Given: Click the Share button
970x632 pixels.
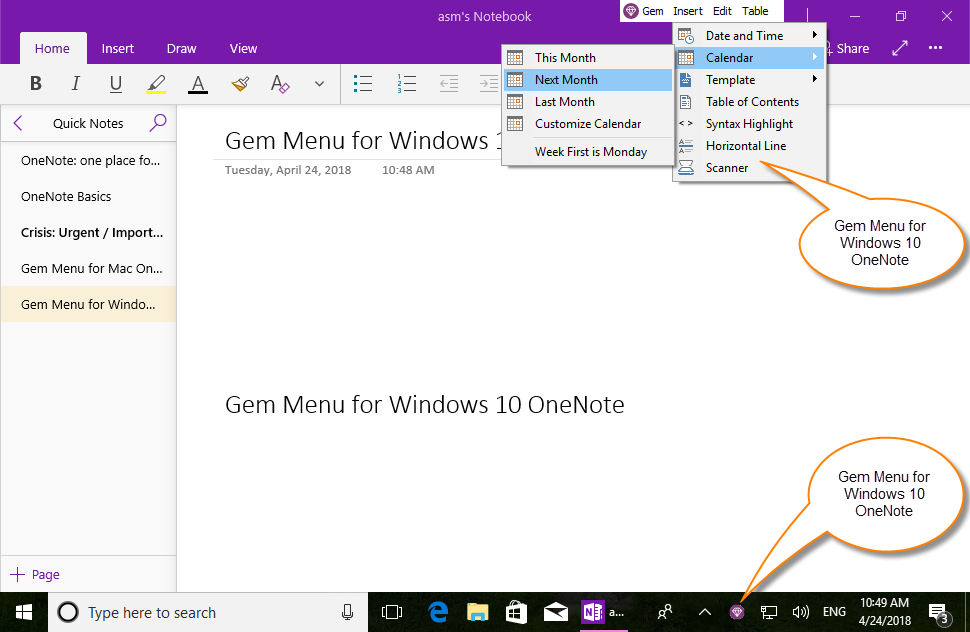Looking at the screenshot, I should pos(846,48).
